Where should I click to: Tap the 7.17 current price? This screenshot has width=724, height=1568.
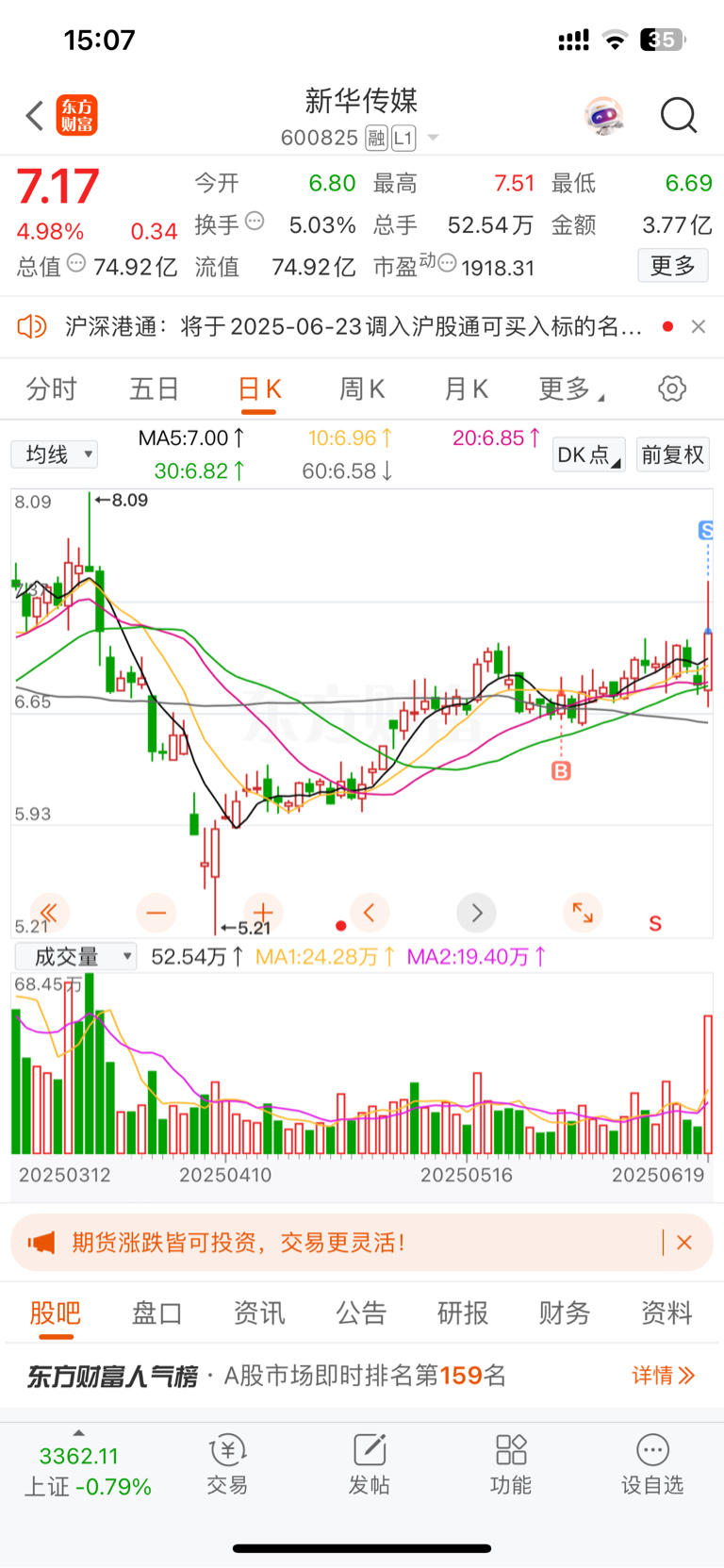pos(58,187)
